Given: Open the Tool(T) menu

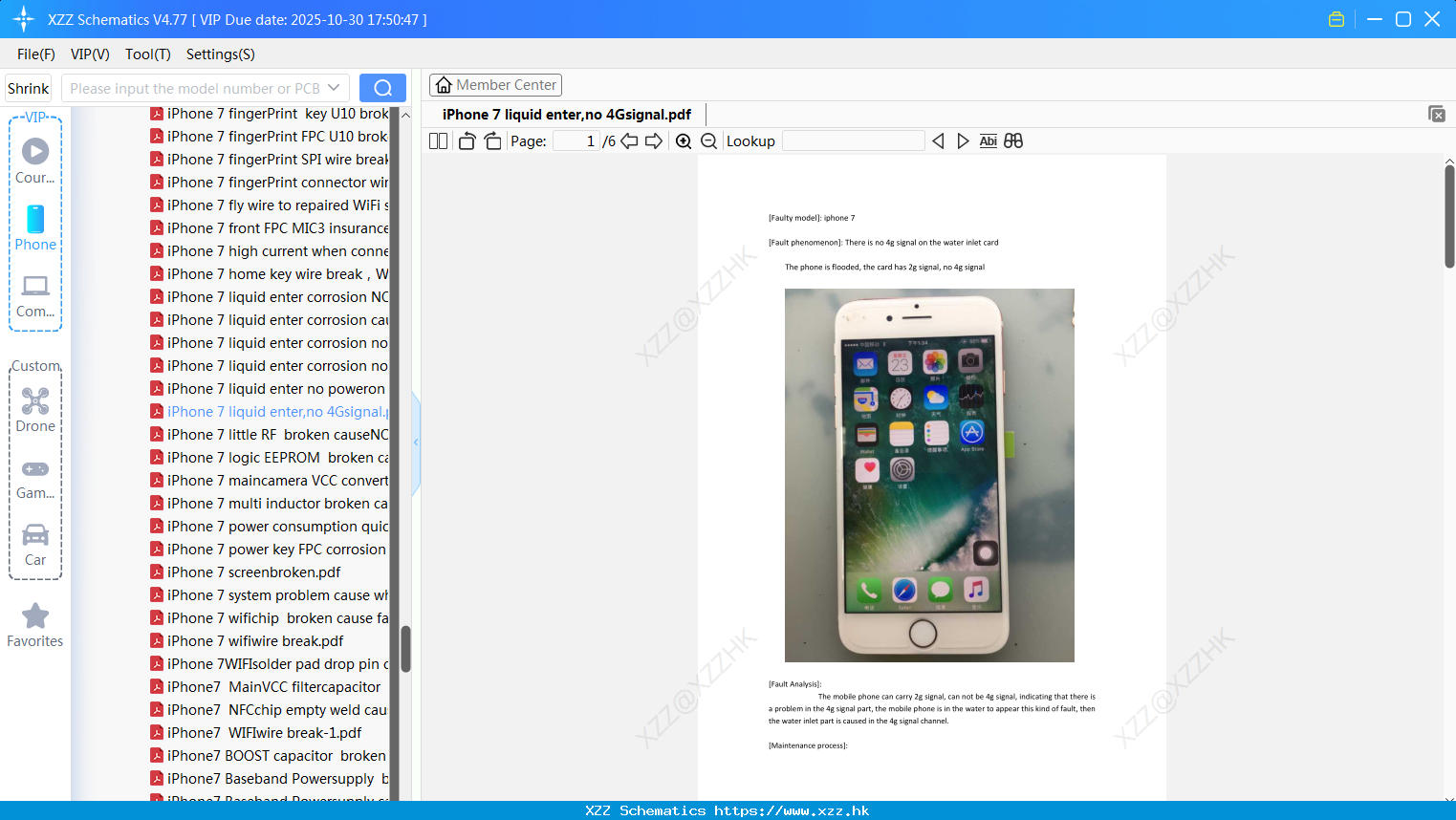Looking at the screenshot, I should [148, 54].
